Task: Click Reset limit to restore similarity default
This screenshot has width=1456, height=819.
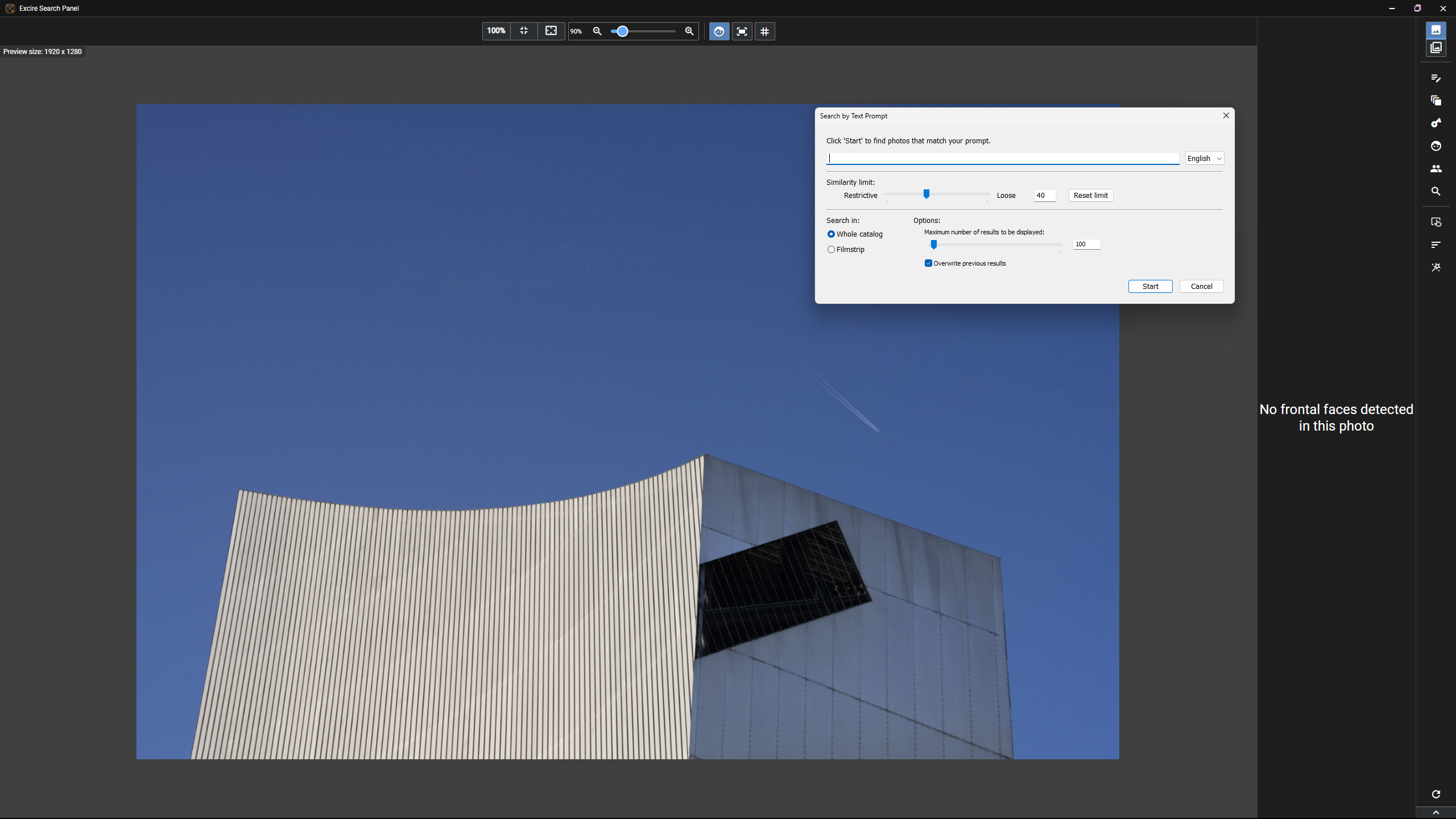Action: tap(1090, 195)
